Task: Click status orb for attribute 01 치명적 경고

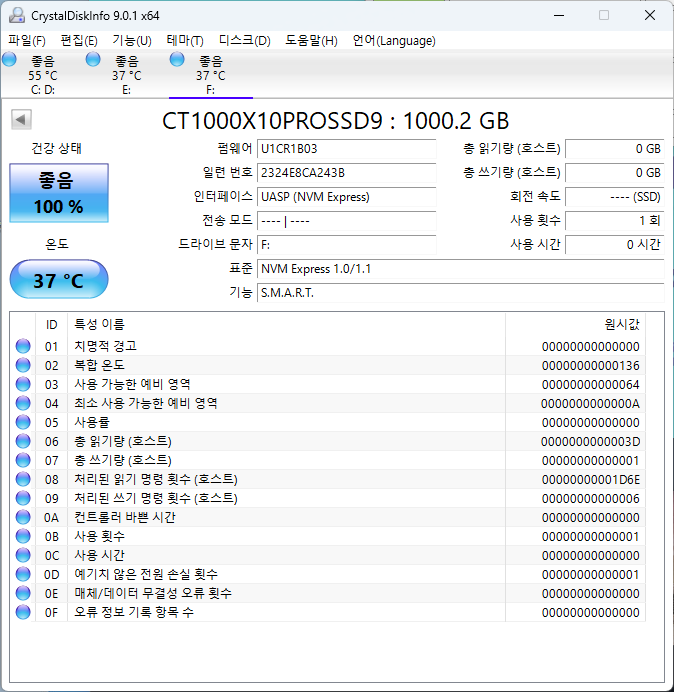Action: (23, 346)
